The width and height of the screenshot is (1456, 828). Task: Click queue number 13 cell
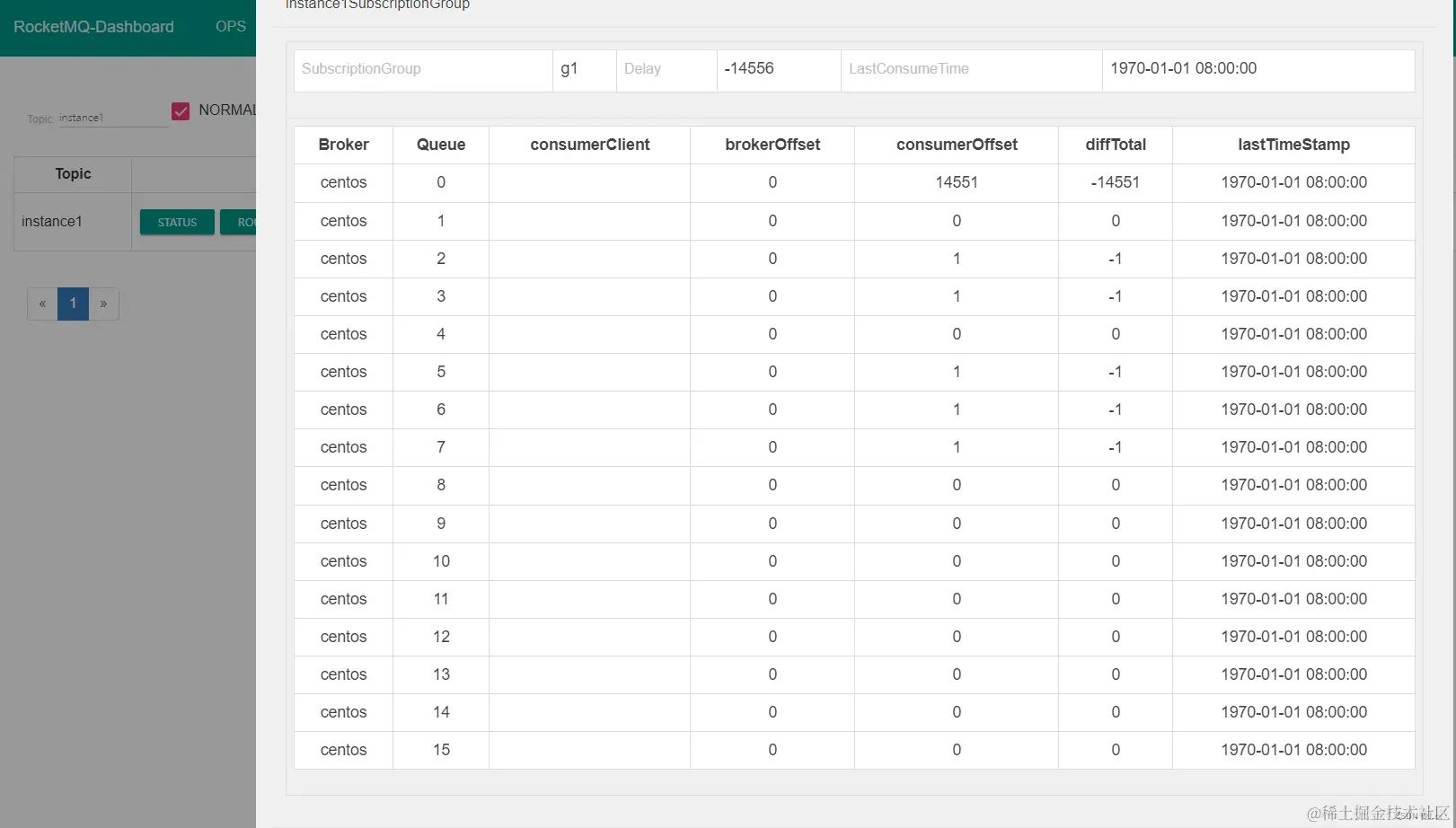pyautogui.click(x=441, y=674)
